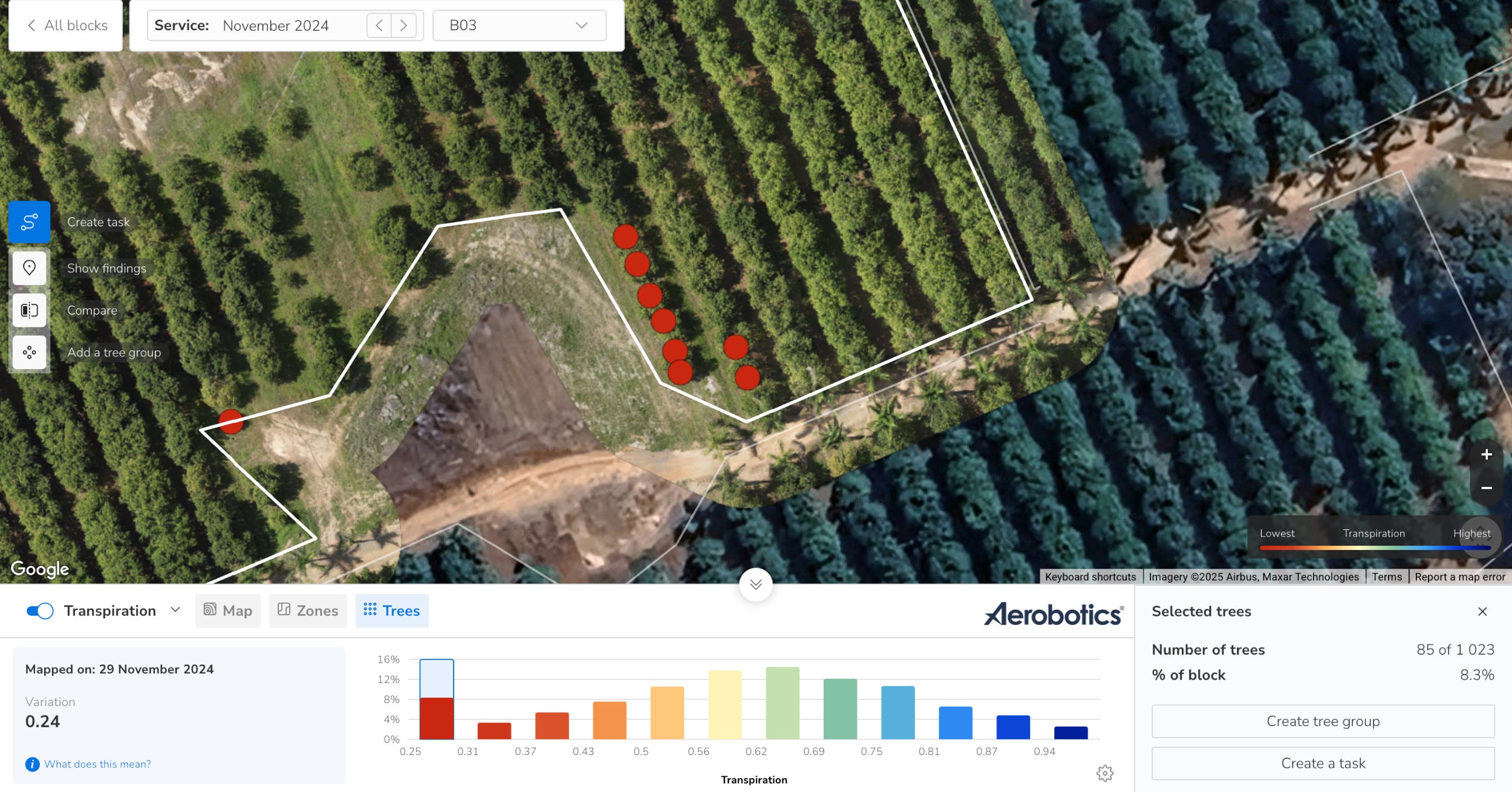Screen dimensions: 1512x792
Task: Expand the Transpiration metric dropdown arrow
Action: point(175,610)
